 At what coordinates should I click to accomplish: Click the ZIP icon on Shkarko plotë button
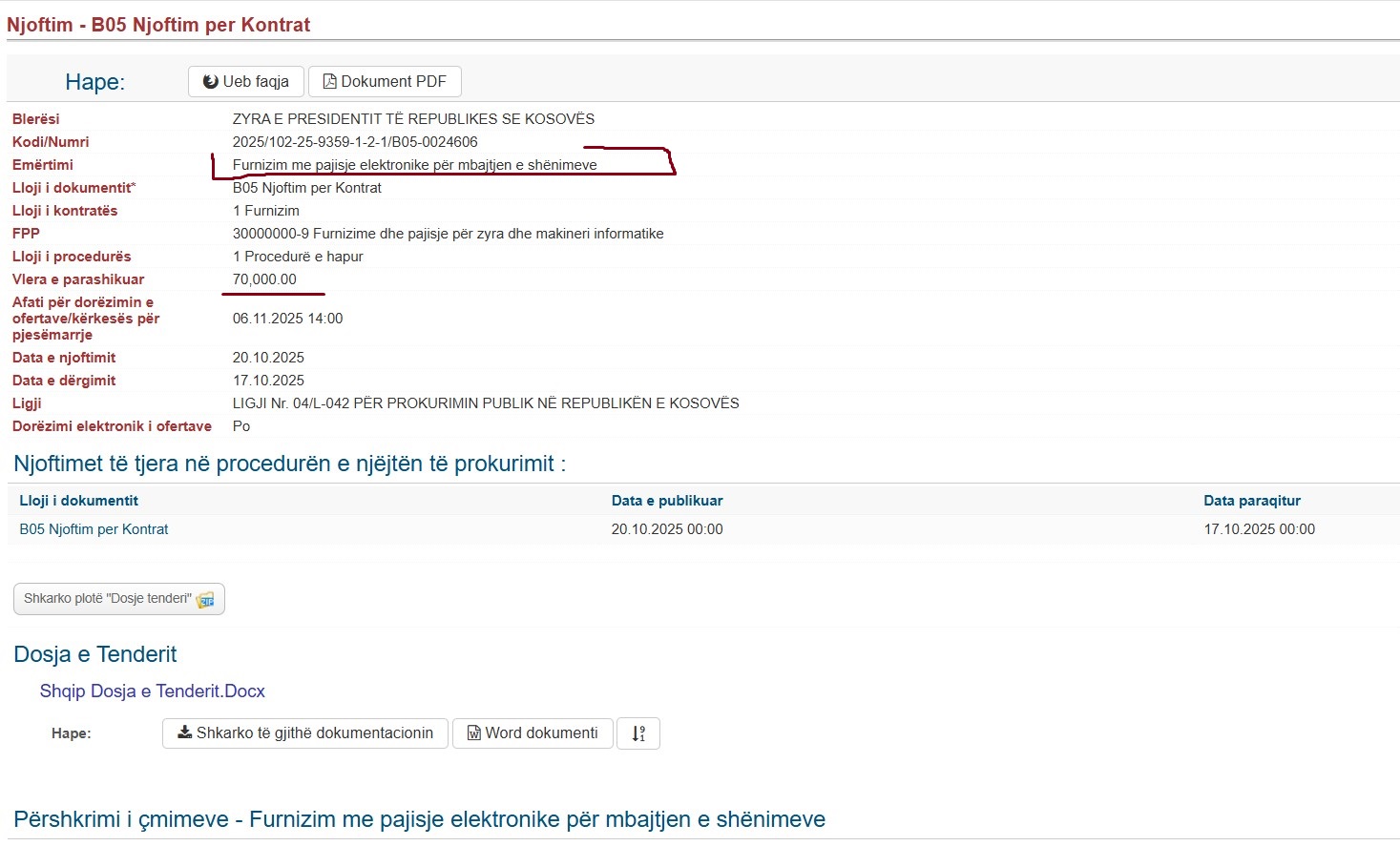205,600
